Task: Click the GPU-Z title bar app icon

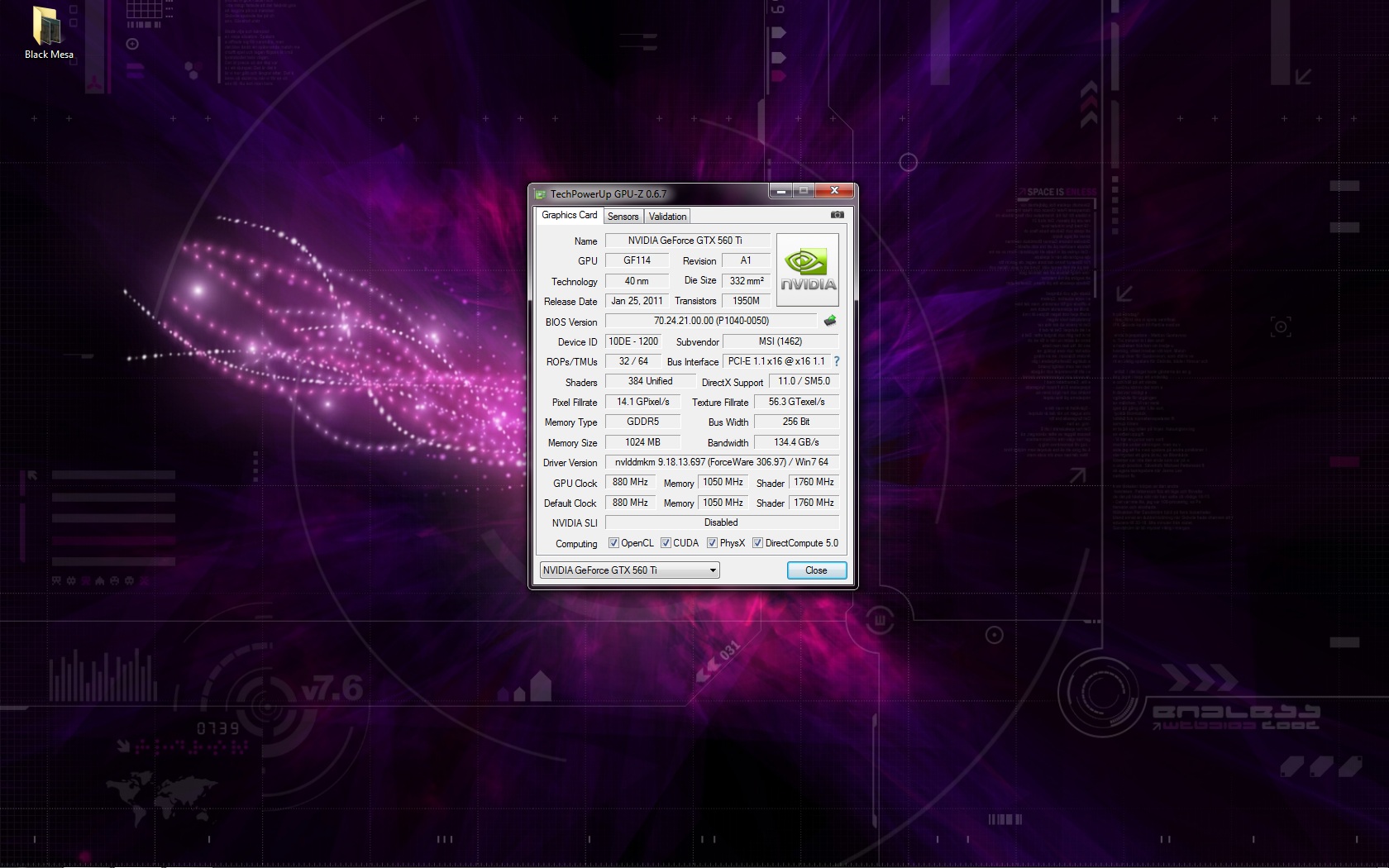Action: click(x=541, y=194)
